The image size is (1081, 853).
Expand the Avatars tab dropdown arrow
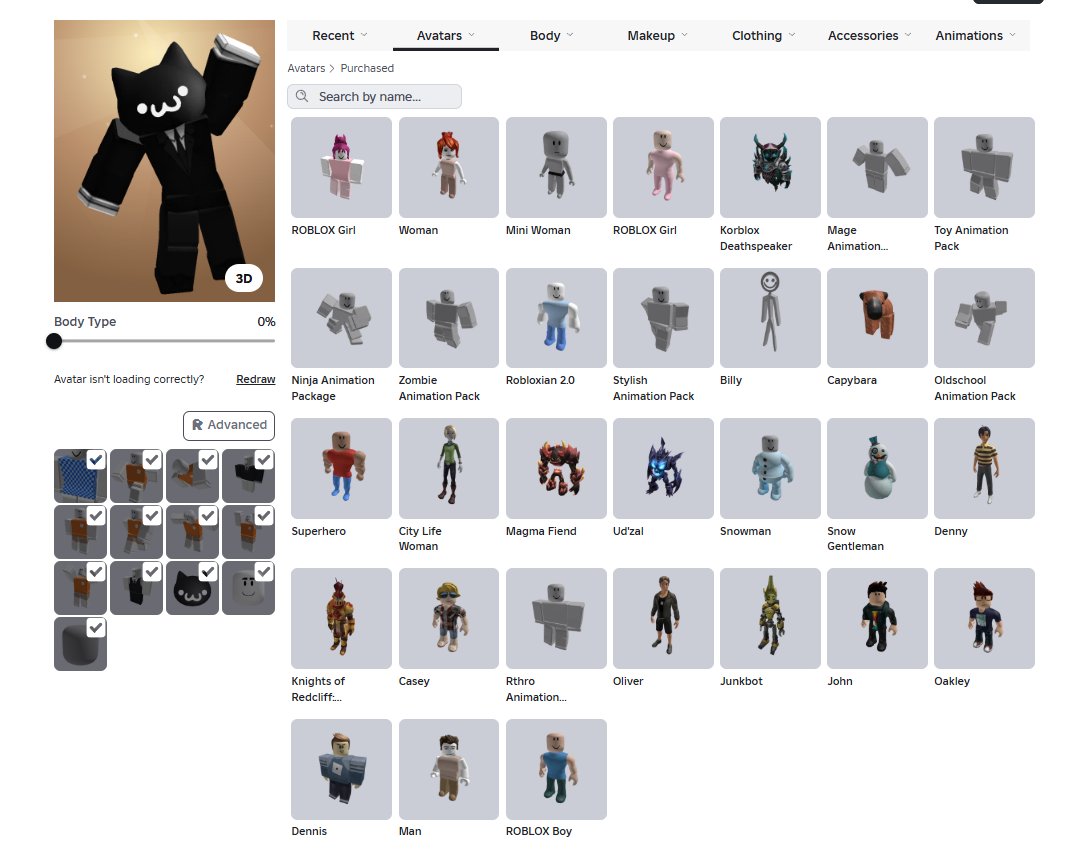pos(472,34)
